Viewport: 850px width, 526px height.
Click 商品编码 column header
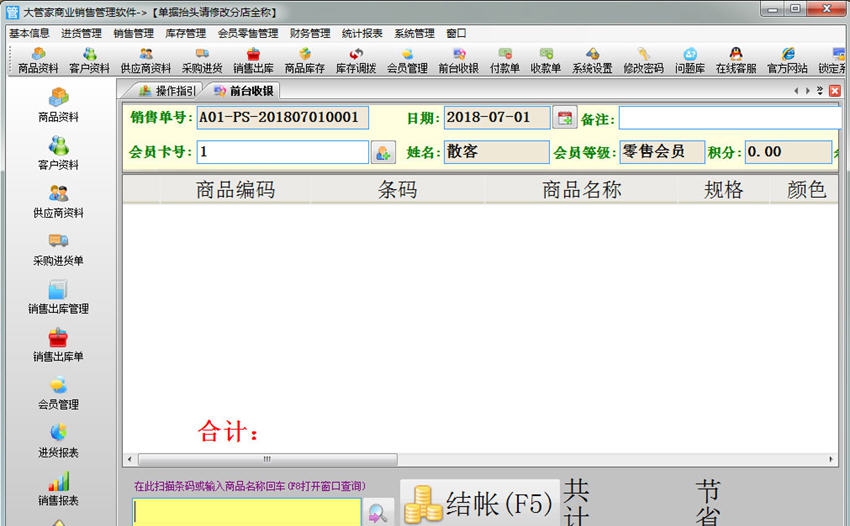tap(235, 190)
